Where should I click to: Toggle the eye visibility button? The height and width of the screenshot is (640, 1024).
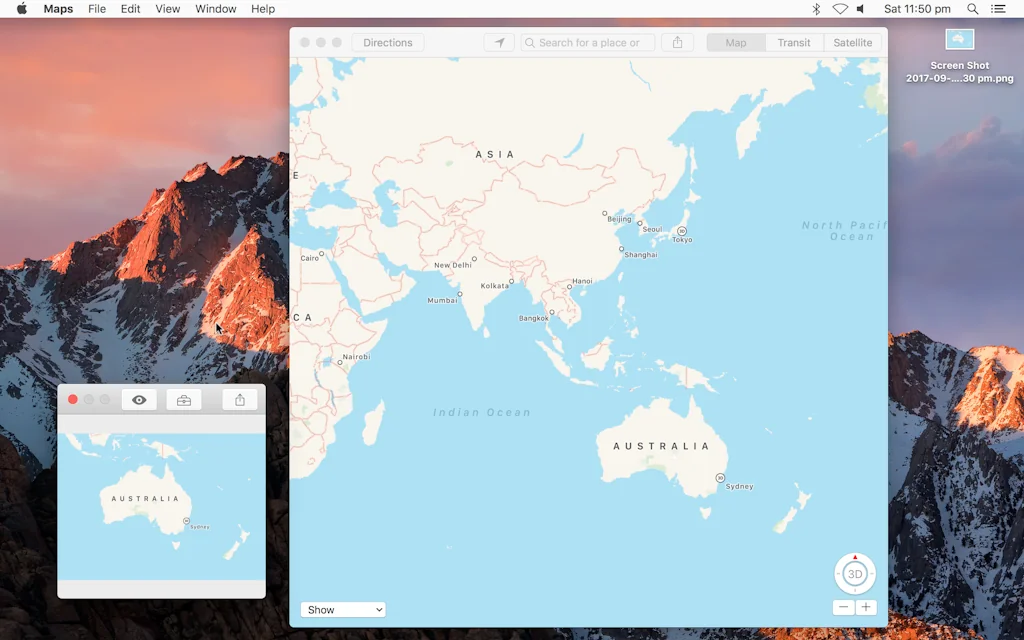[x=139, y=400]
